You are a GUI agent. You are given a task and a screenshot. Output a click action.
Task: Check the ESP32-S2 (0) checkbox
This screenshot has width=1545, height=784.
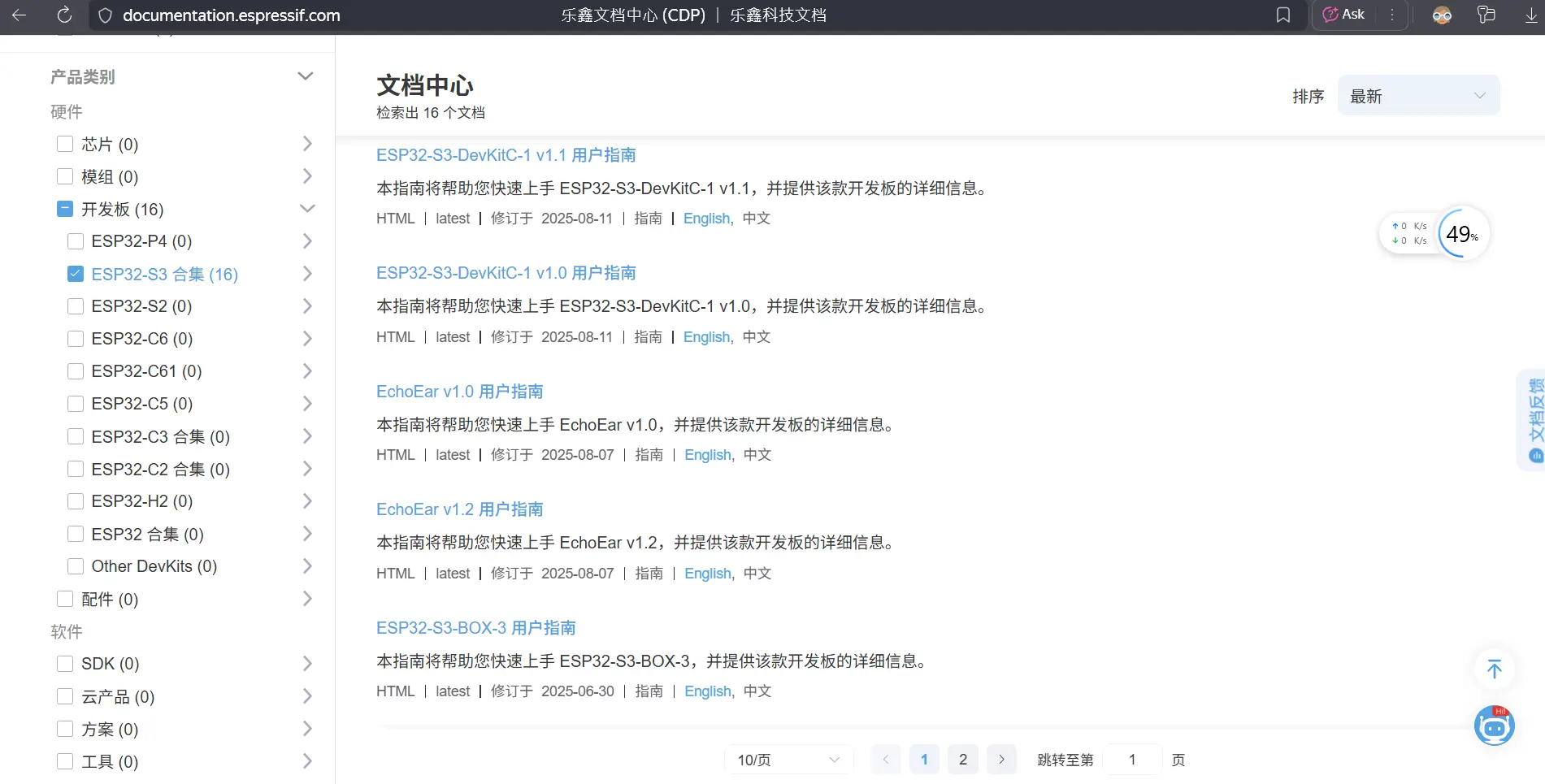pos(76,306)
